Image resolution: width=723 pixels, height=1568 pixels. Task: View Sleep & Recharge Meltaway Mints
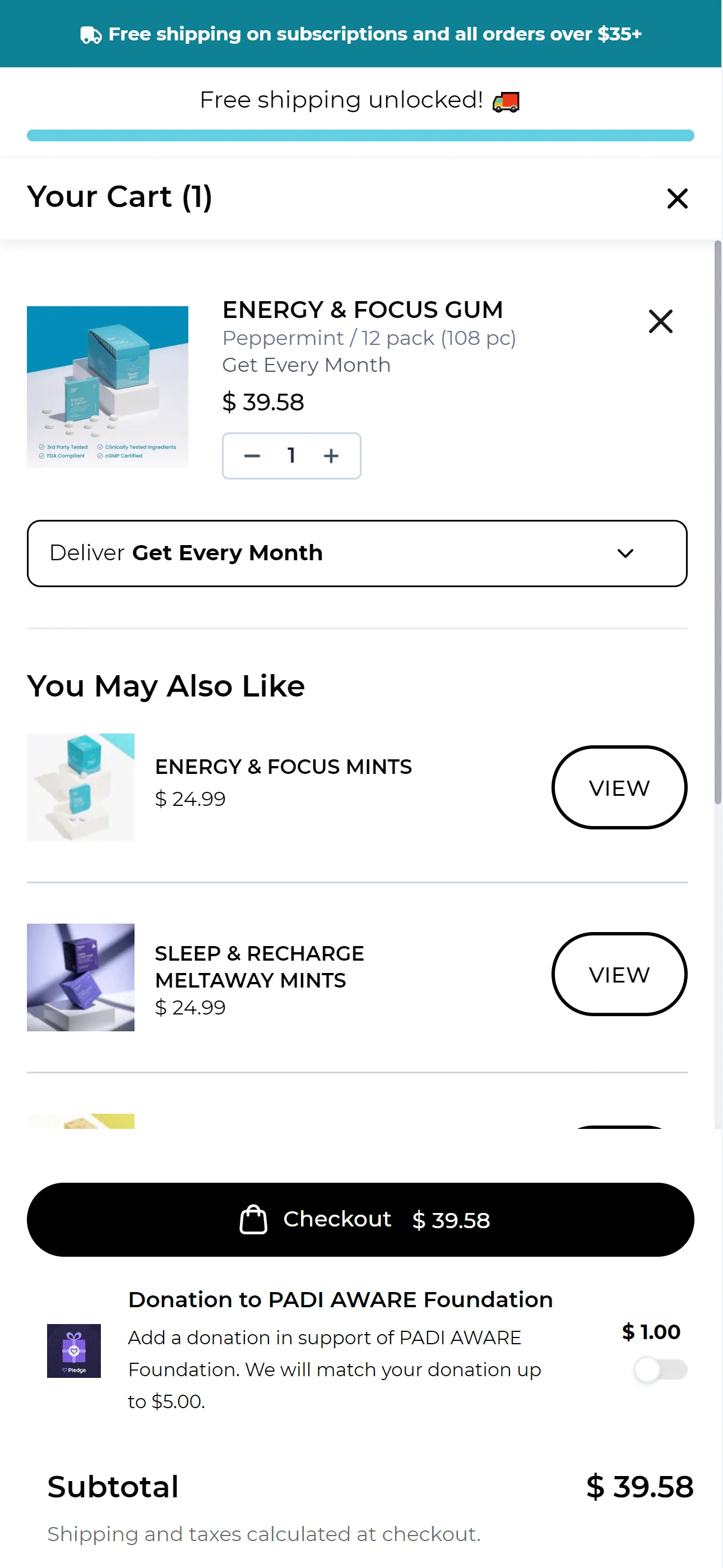pyautogui.click(x=619, y=974)
